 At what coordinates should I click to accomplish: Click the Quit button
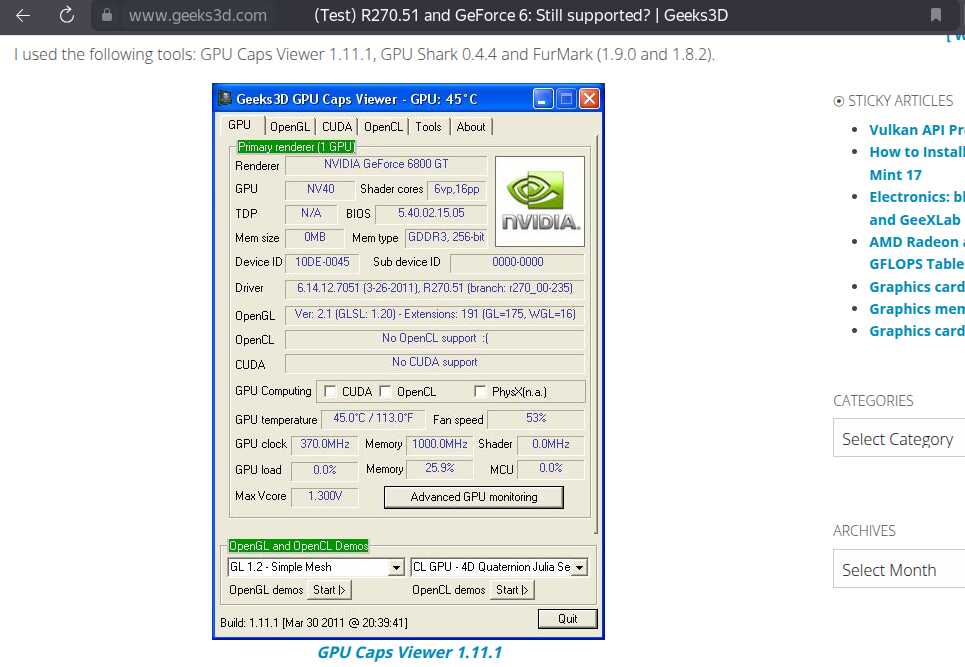click(567, 618)
